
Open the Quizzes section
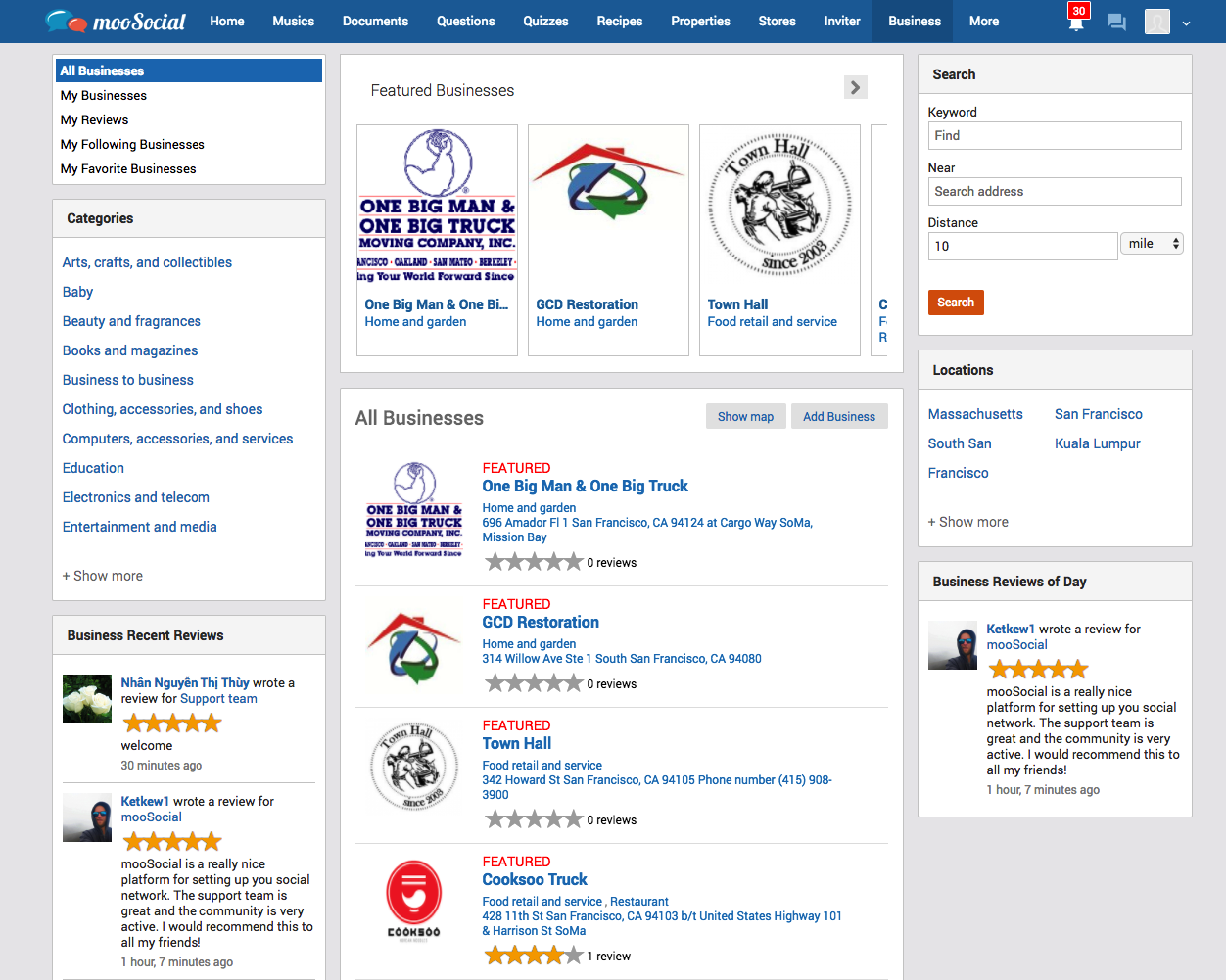coord(546,21)
